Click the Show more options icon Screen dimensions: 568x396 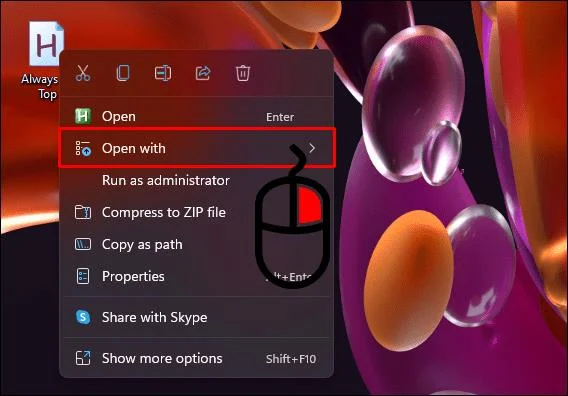point(83,358)
